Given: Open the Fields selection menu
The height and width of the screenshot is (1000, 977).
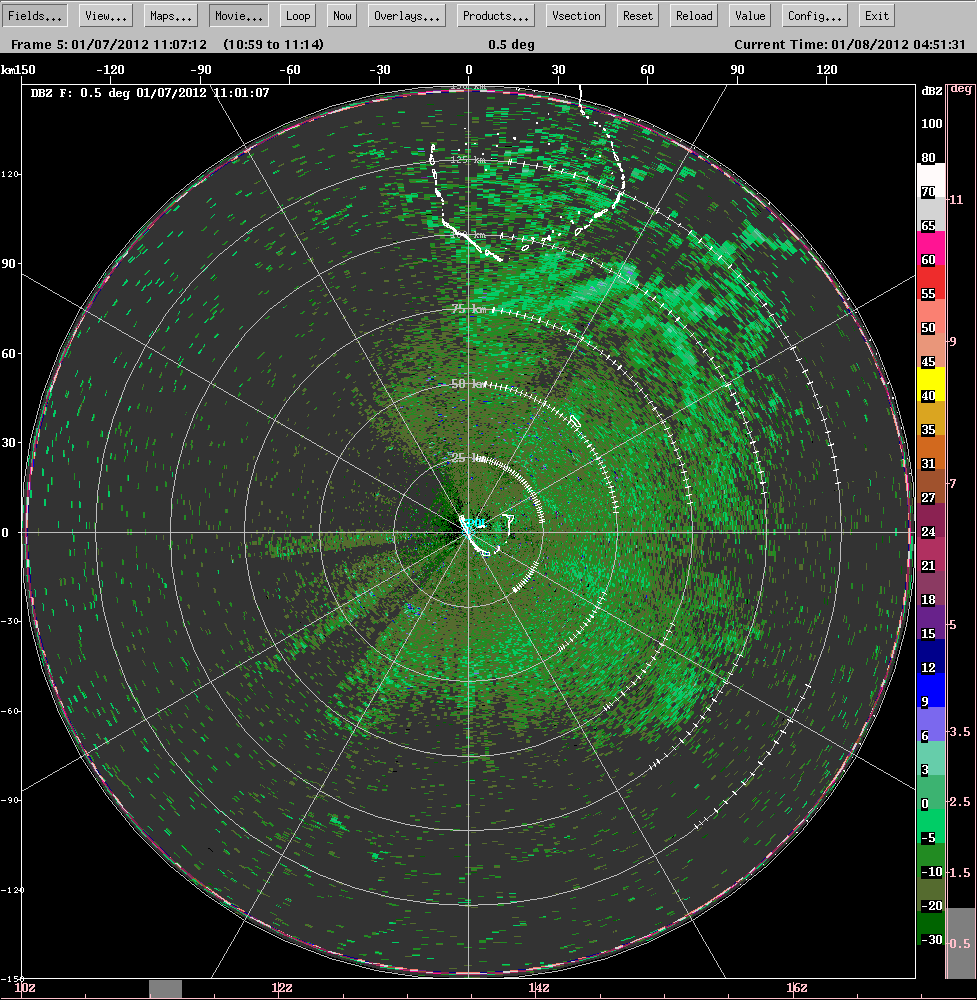Looking at the screenshot, I should click(35, 15).
